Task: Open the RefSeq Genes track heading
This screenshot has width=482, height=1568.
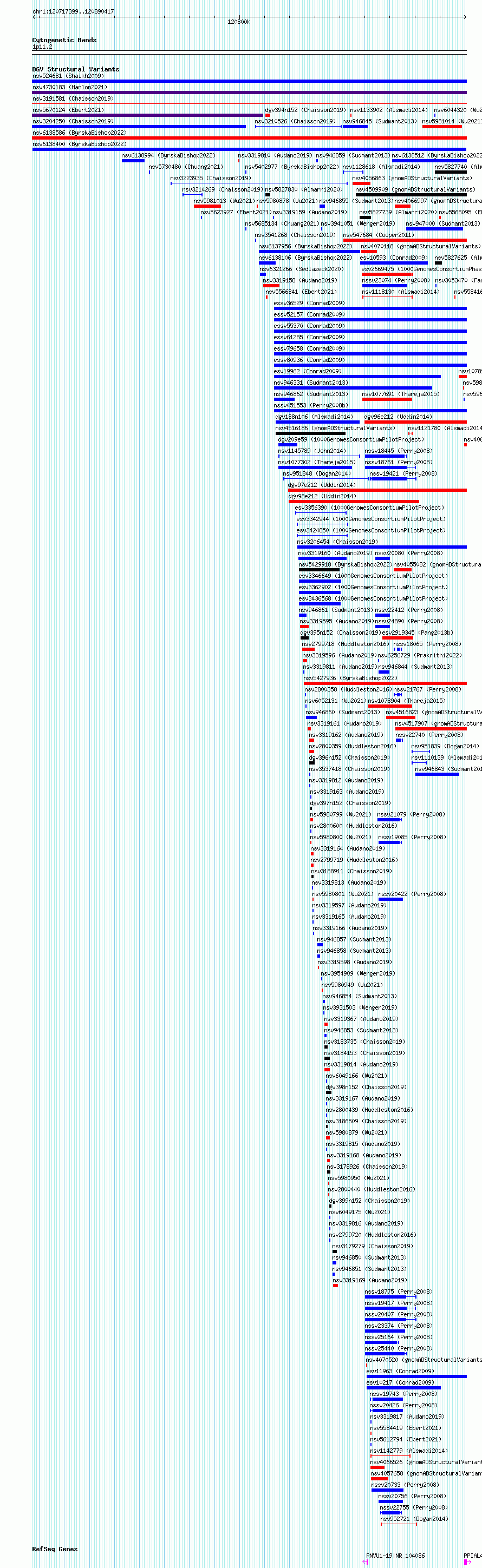Action: (x=55, y=1549)
